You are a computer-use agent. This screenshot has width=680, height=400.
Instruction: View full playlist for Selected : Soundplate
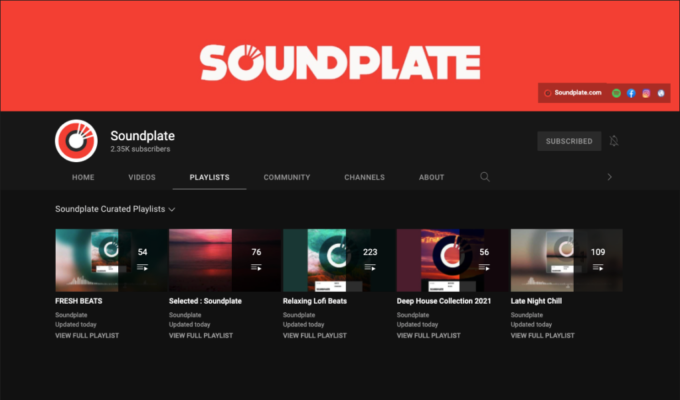point(201,336)
